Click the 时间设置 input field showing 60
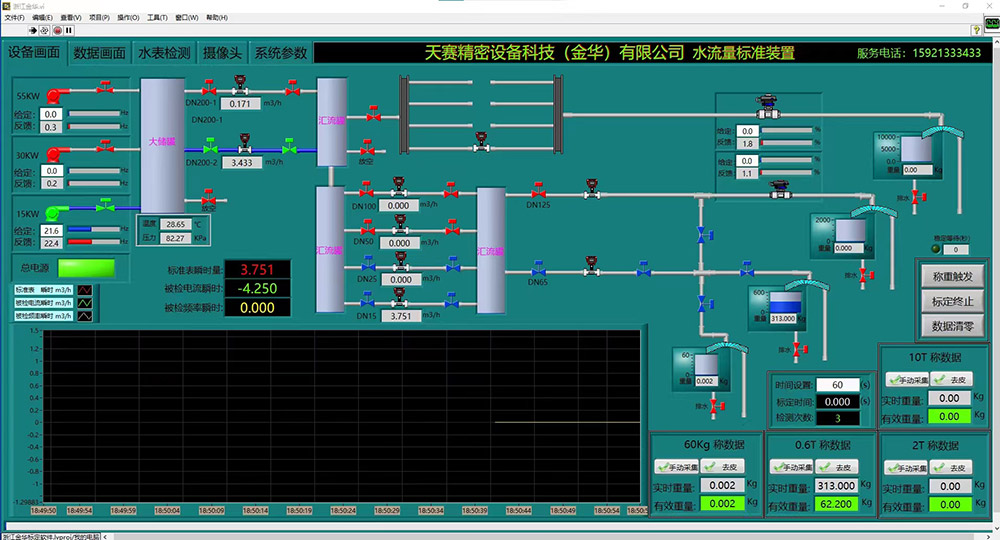1000x540 pixels. click(x=837, y=385)
